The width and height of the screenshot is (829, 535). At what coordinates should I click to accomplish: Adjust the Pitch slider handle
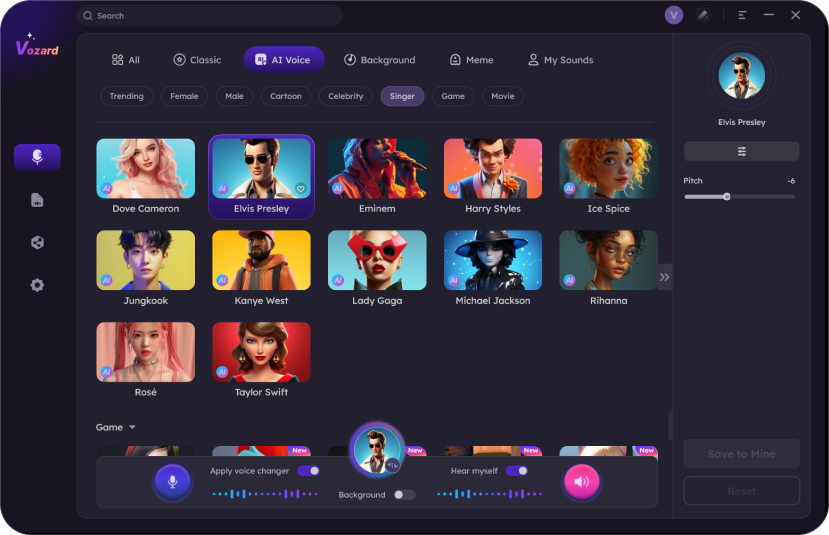point(727,196)
